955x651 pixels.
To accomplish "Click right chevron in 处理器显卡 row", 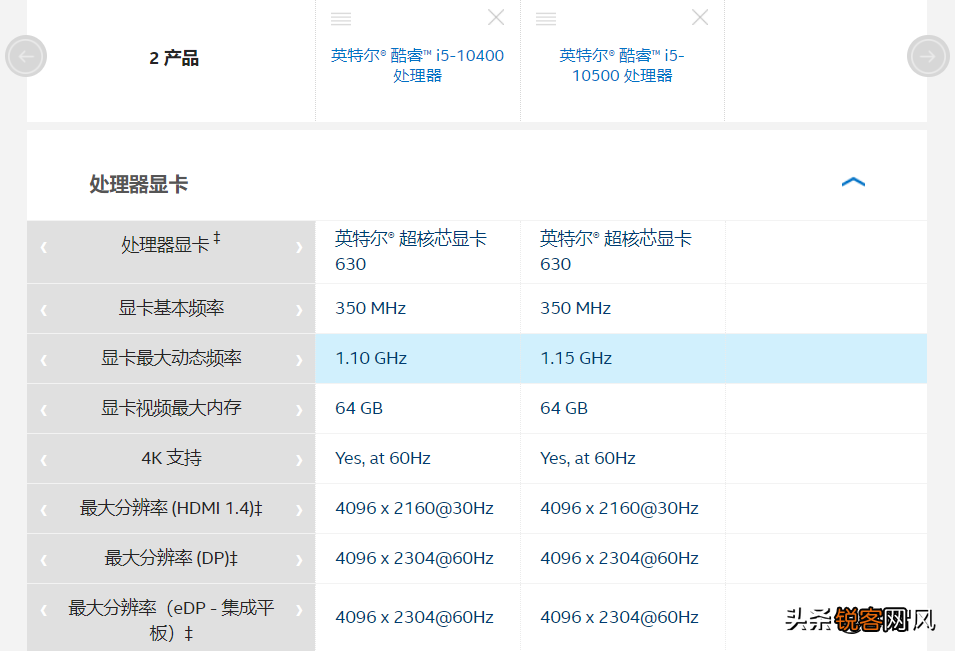I will click(298, 247).
